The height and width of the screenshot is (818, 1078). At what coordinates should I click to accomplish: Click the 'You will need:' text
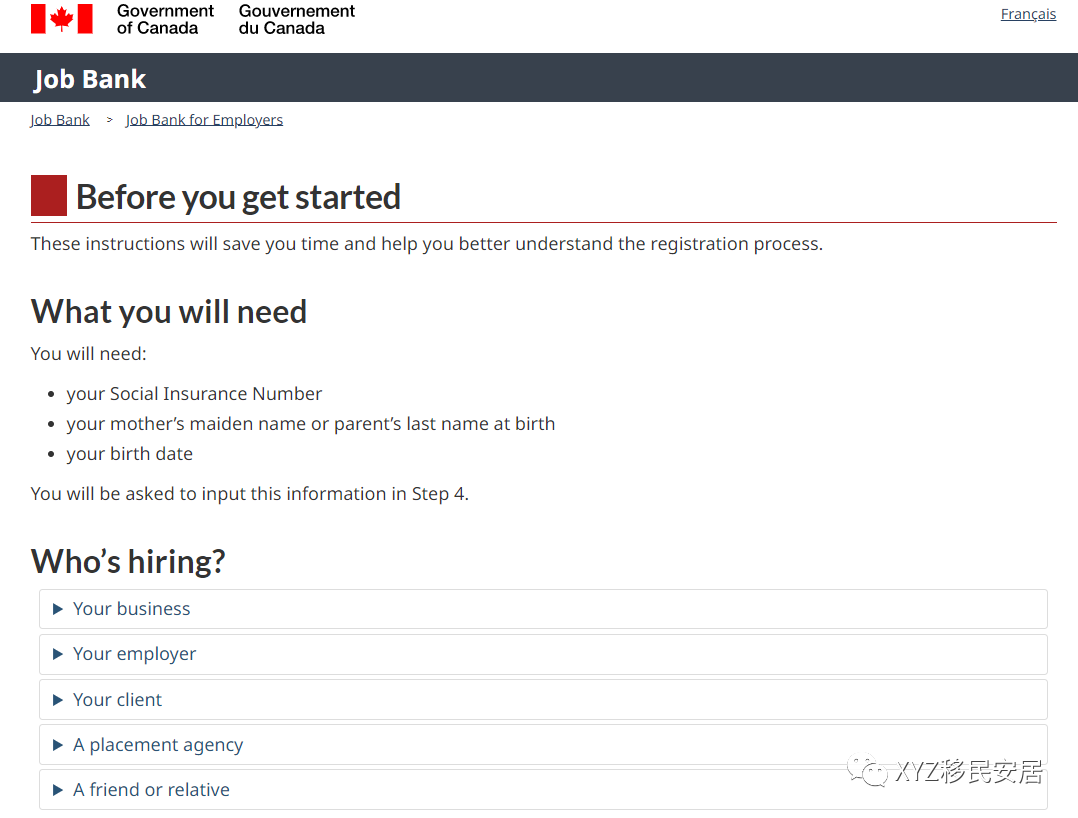point(89,354)
